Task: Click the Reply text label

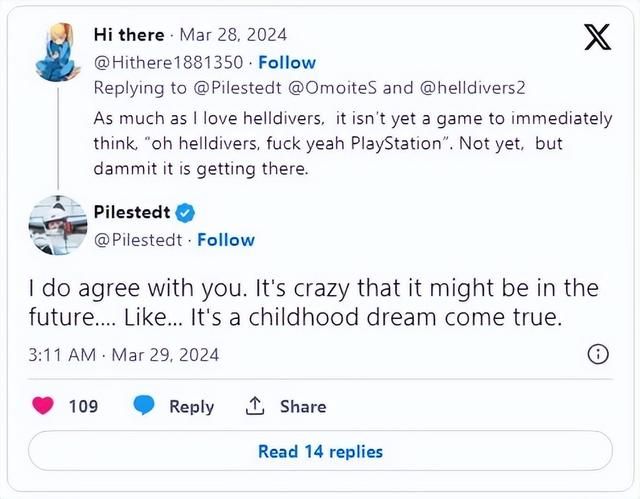Action: [191, 406]
